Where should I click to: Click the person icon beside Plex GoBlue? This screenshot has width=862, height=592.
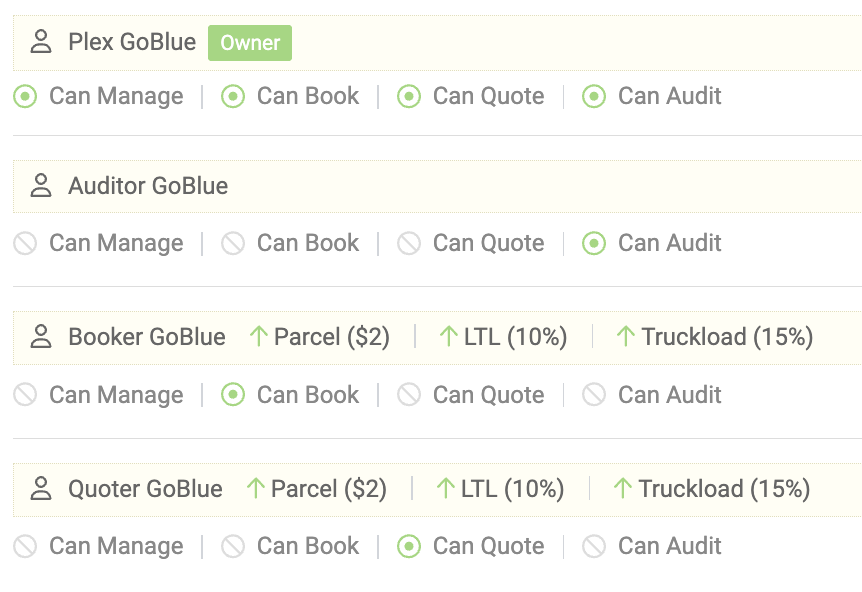pyautogui.click(x=40, y=43)
